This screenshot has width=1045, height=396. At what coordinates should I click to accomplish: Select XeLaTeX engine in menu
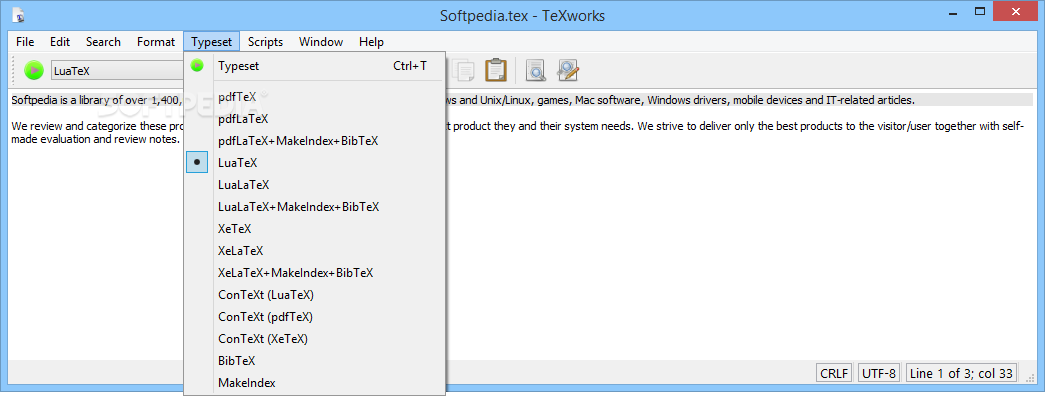[x=314, y=251]
